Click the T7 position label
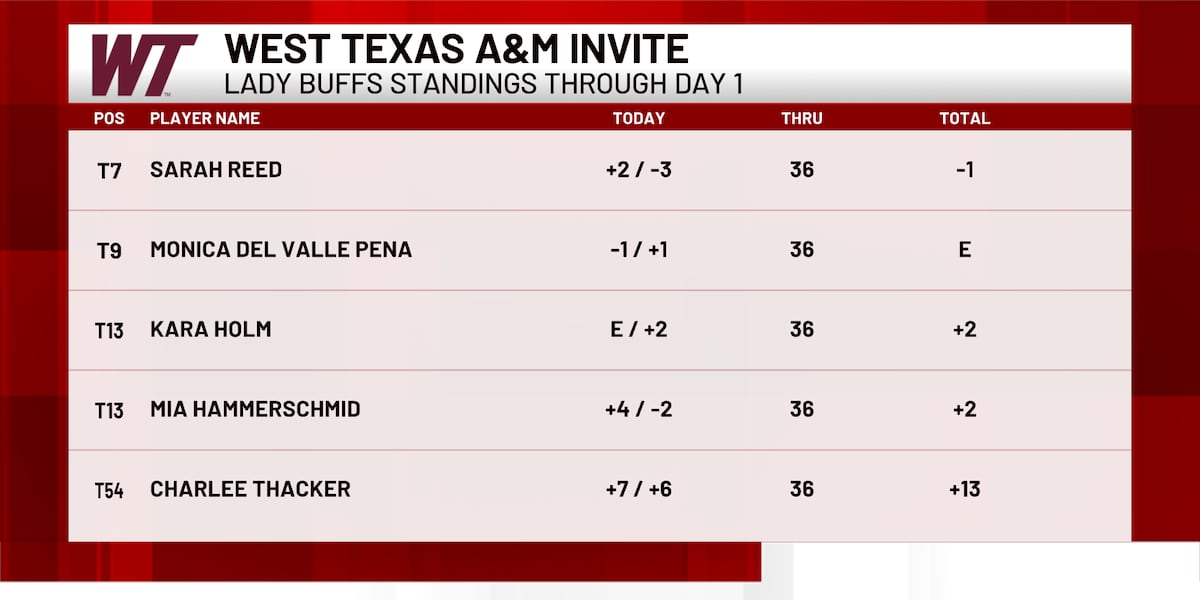The image size is (1200, 600). tap(109, 171)
